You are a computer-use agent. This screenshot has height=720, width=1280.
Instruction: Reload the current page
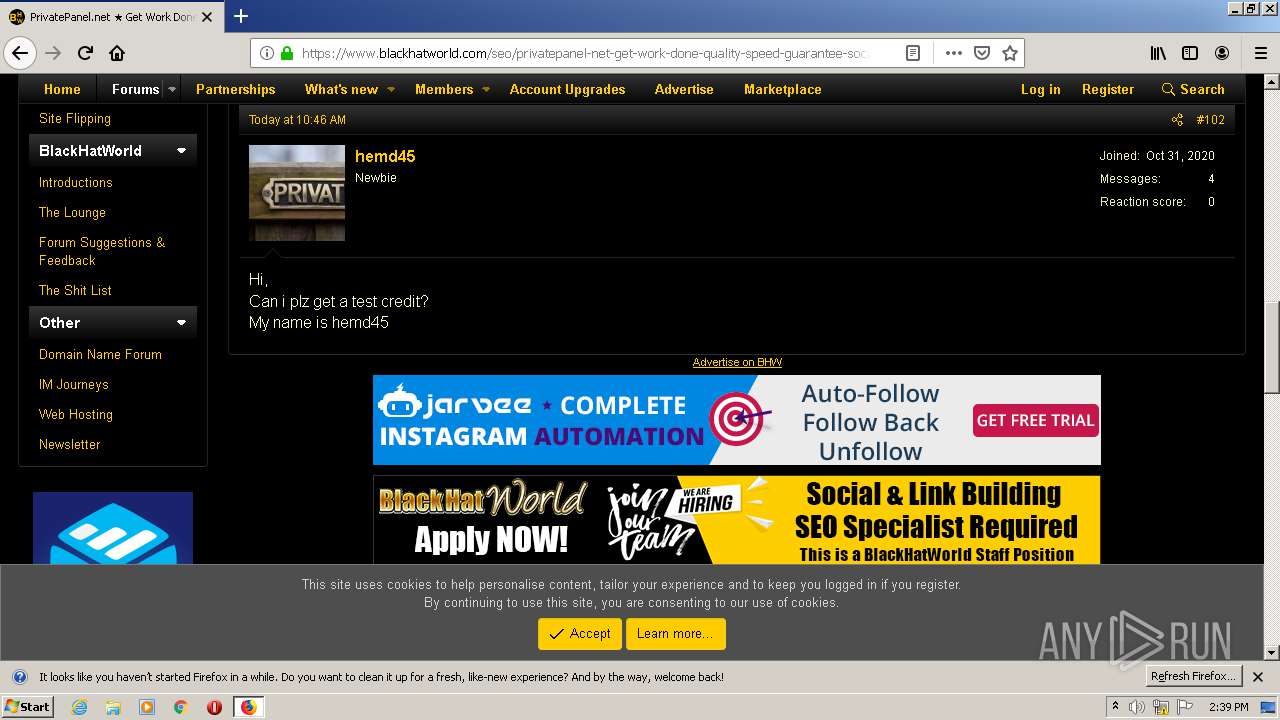pyautogui.click(x=85, y=53)
